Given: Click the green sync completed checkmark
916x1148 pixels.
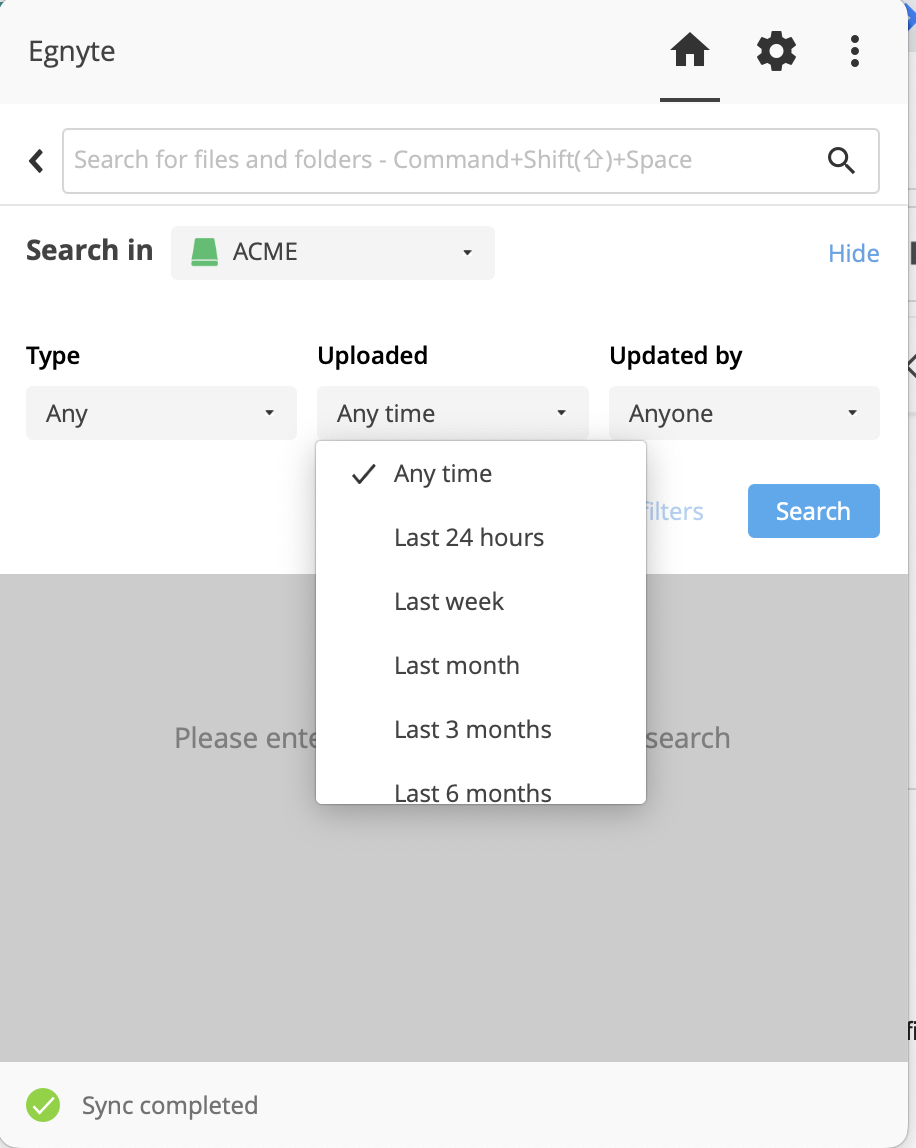Looking at the screenshot, I should click(x=43, y=1105).
